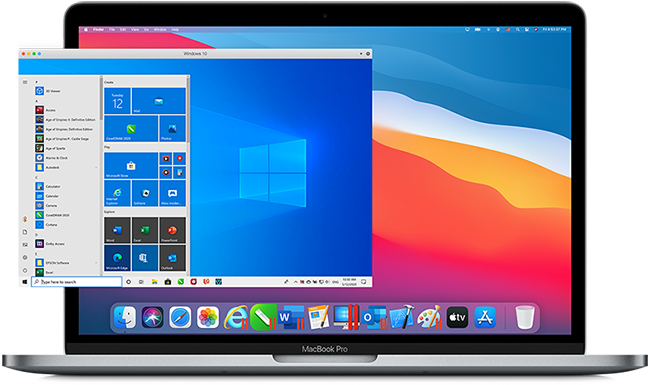Screen dimensions: 650x385
Task: Open the Finder menu in menu bar
Action: 99,29
